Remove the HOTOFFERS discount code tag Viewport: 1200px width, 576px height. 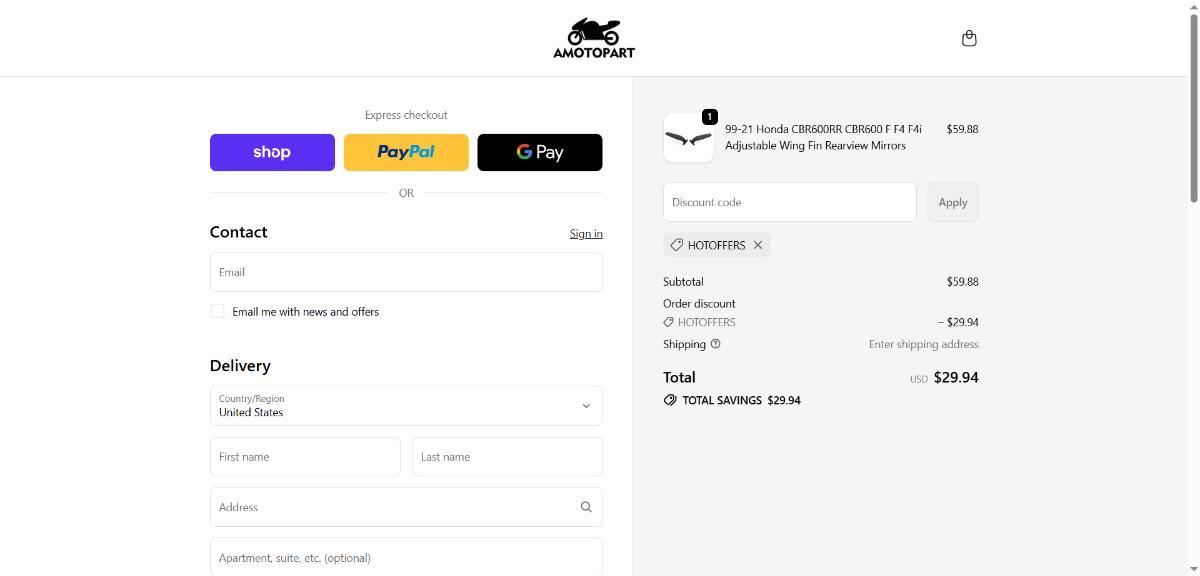pyautogui.click(x=758, y=245)
